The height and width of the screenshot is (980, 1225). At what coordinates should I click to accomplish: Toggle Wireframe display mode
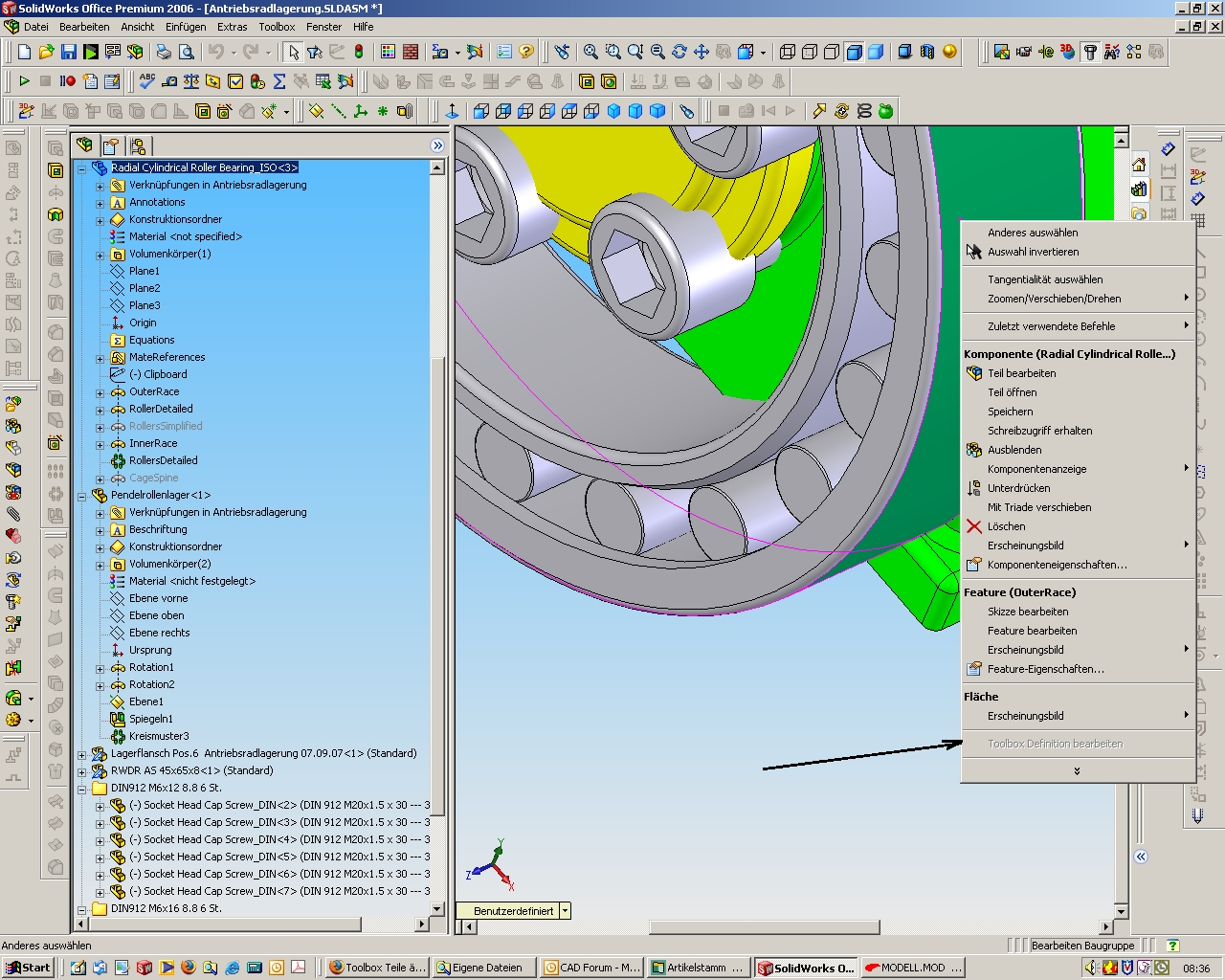click(x=788, y=52)
